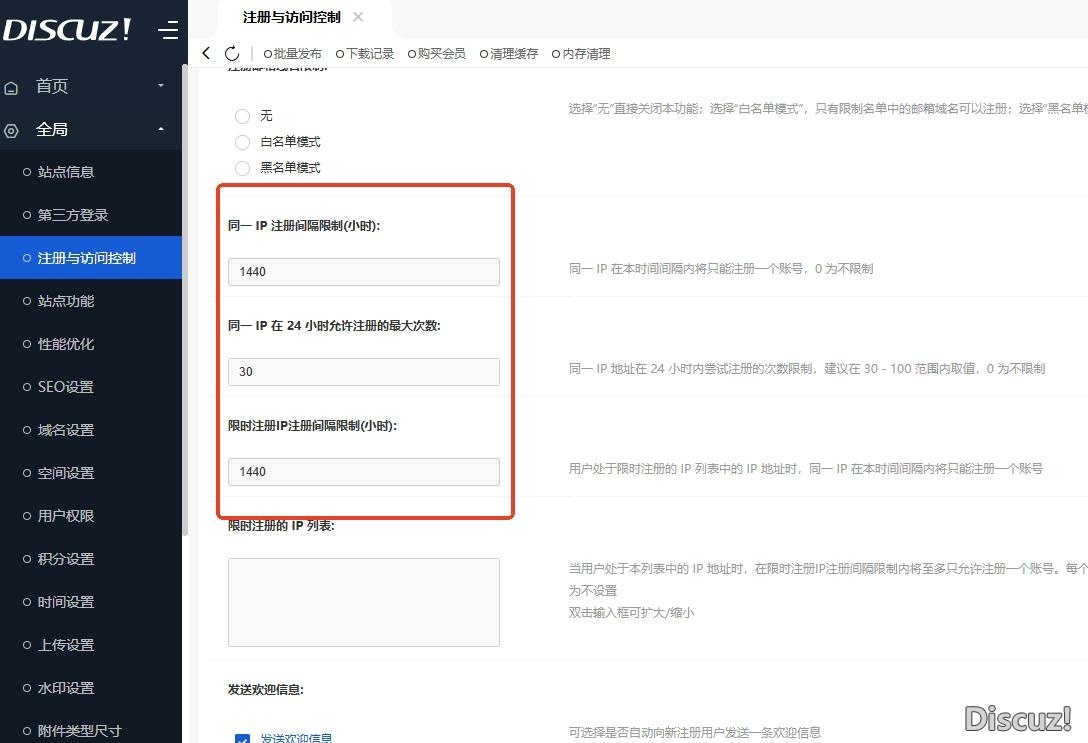Screen dimensions: 1088x743
Task: Expand the 首页 menu dropdown arrow
Action: [x=161, y=86]
